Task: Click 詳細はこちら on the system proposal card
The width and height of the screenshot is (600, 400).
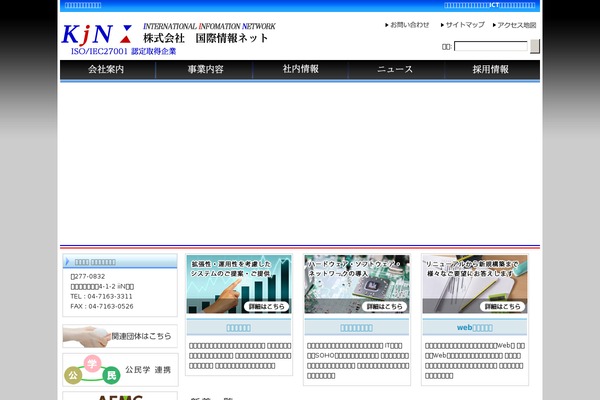Action: 266,307
